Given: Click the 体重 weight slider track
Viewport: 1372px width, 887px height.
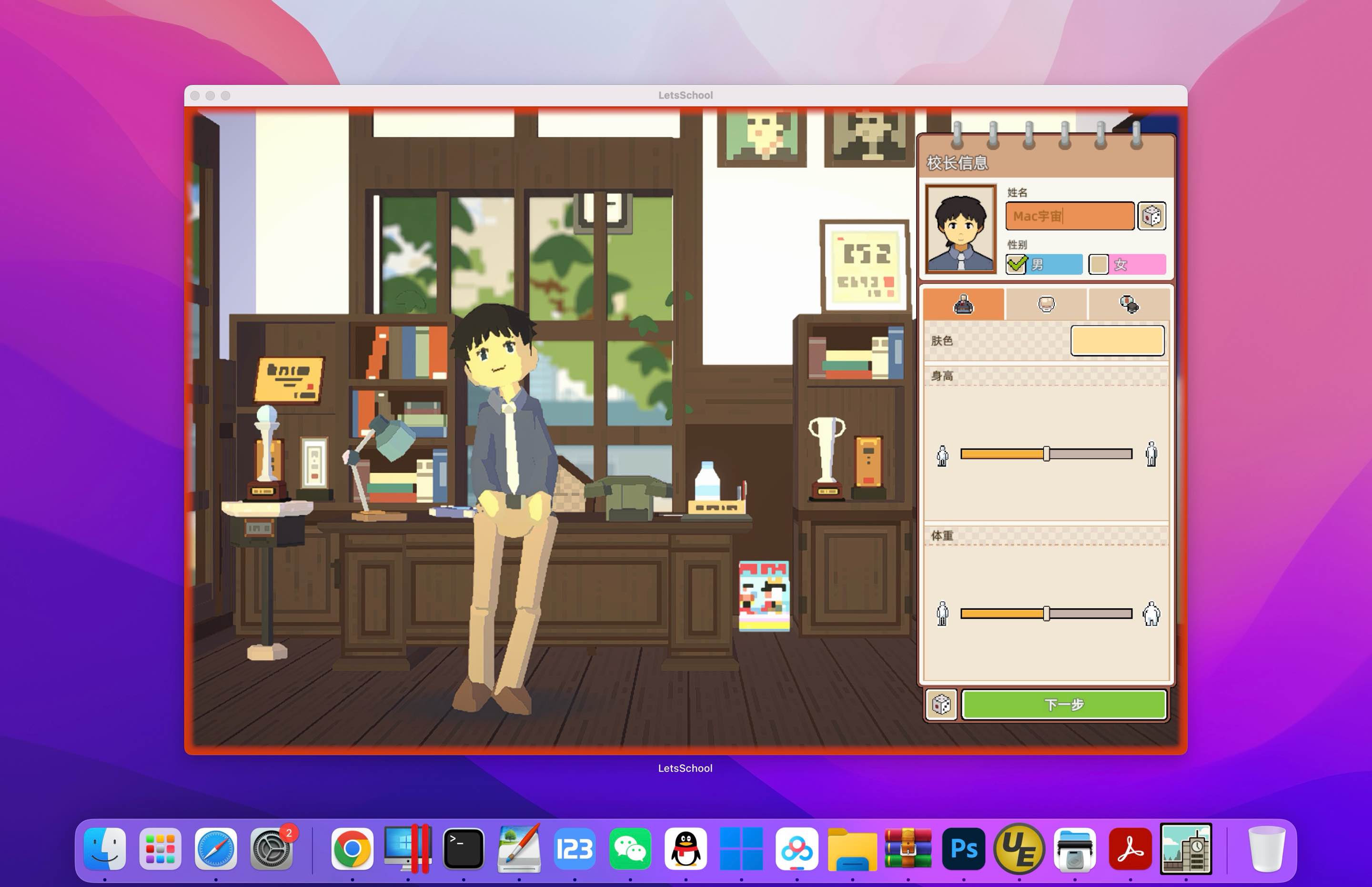Looking at the screenshot, I should coord(1046,614).
